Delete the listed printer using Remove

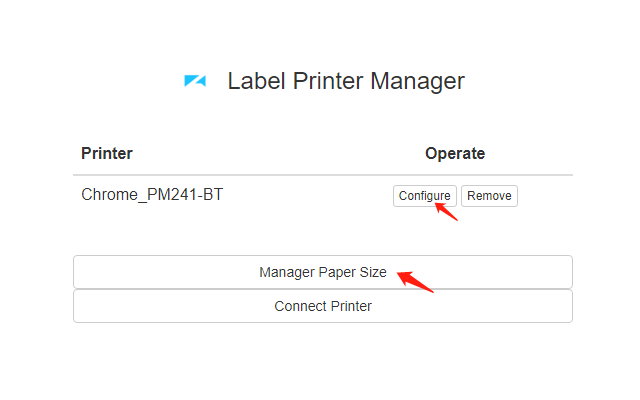pyautogui.click(x=489, y=196)
